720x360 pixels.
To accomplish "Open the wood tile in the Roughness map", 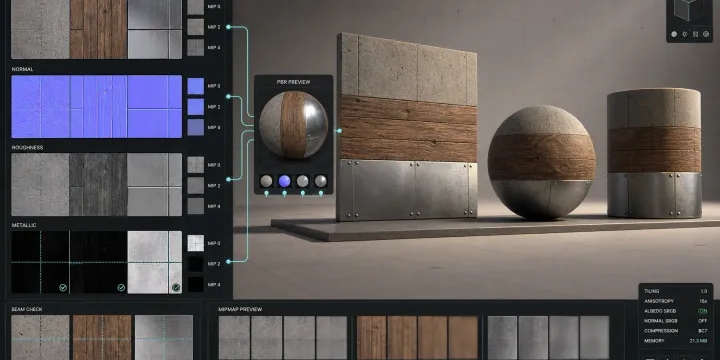I will (98, 185).
